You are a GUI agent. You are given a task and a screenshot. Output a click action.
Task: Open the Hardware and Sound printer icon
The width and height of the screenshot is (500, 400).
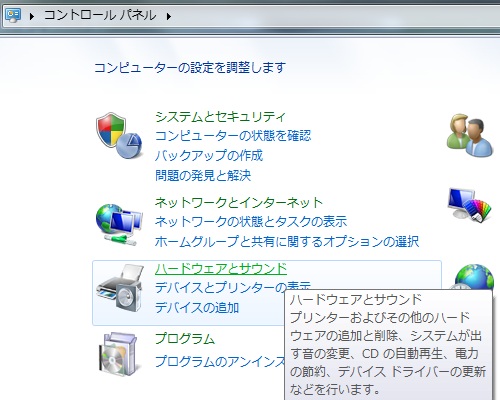[x=120, y=288]
